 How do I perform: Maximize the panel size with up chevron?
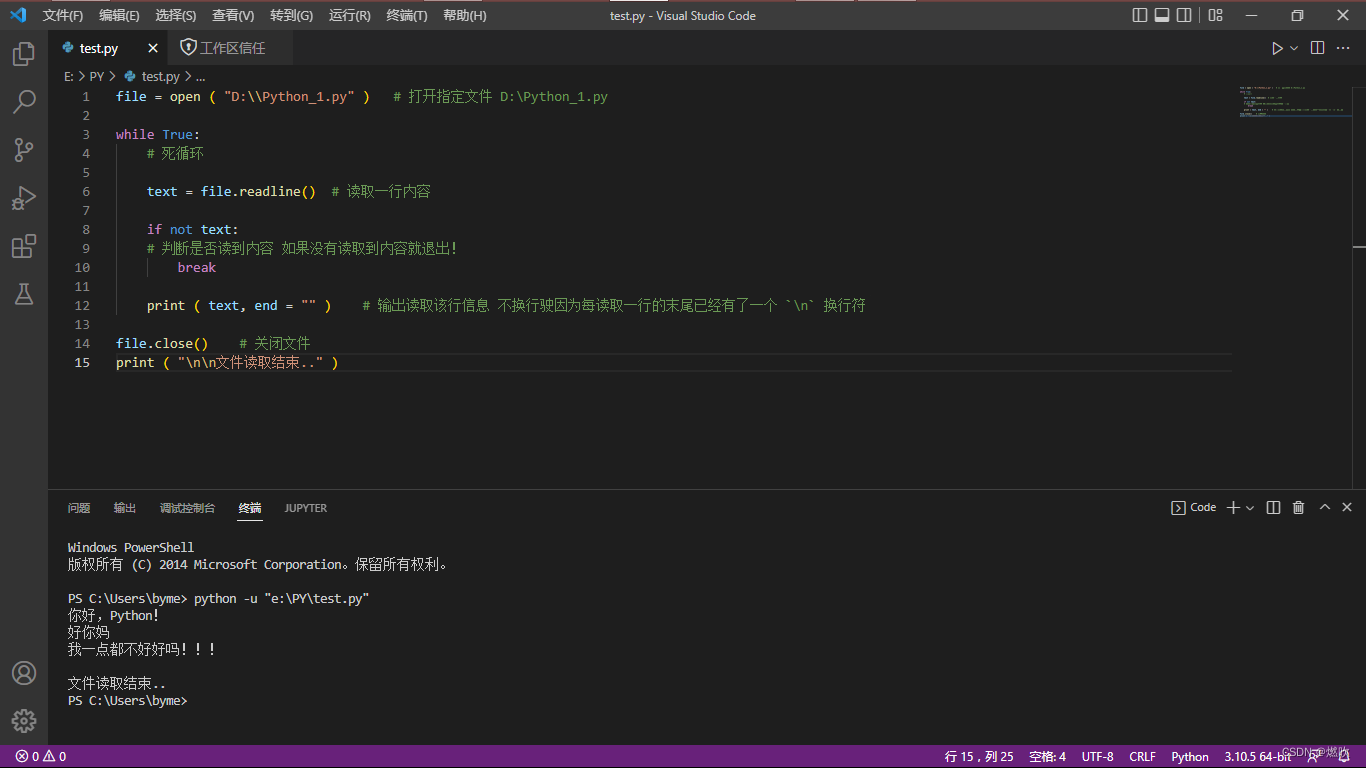pos(1325,507)
